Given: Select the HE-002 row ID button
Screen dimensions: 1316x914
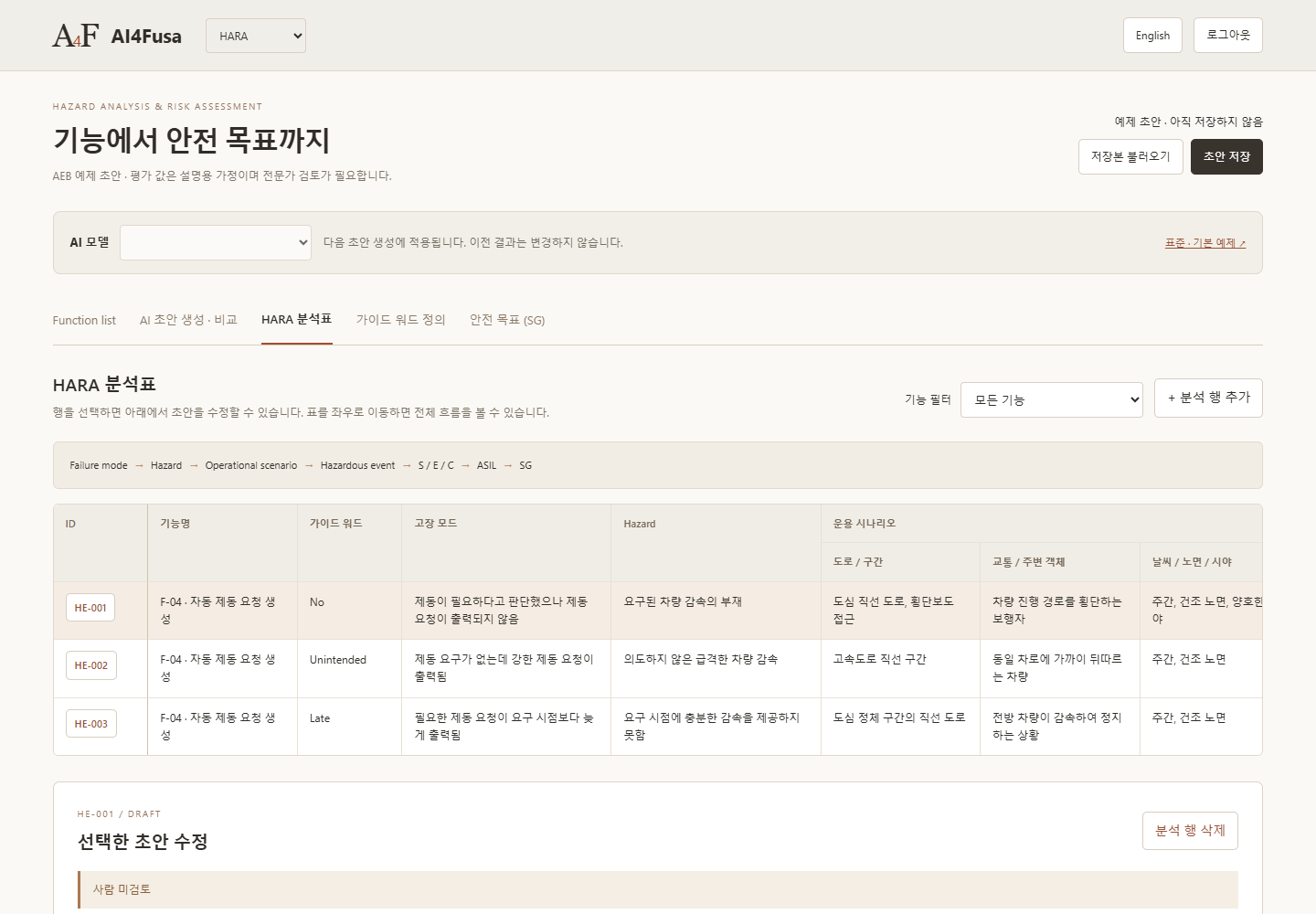Looking at the screenshot, I should click(91, 665).
